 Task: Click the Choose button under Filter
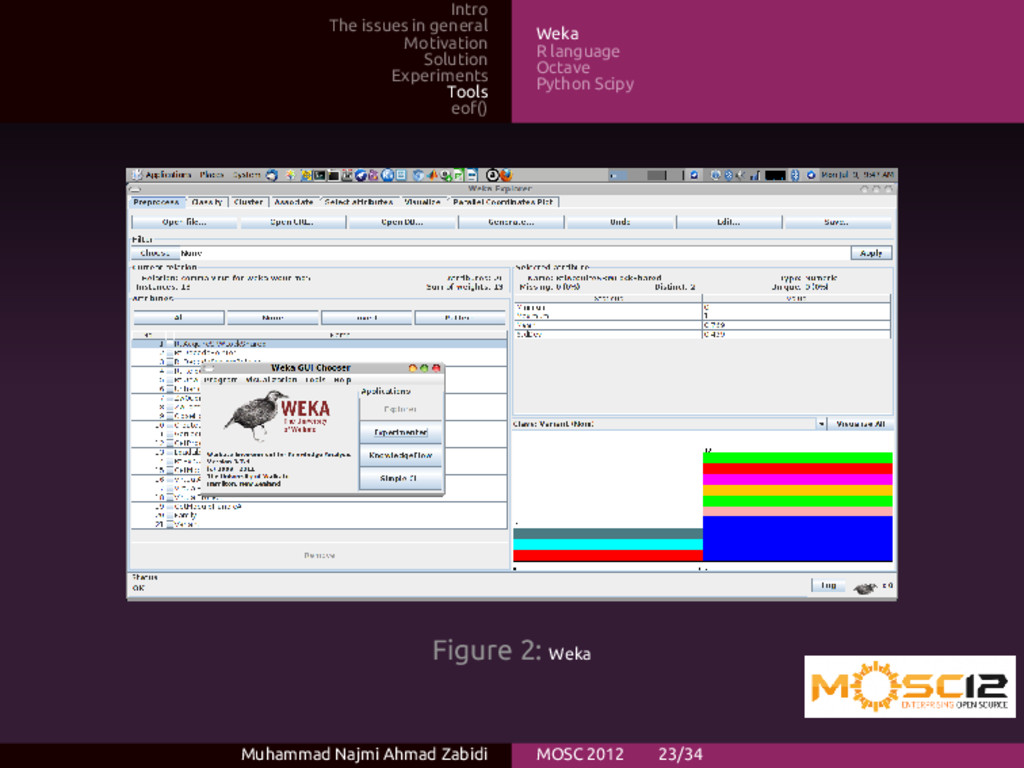click(154, 253)
